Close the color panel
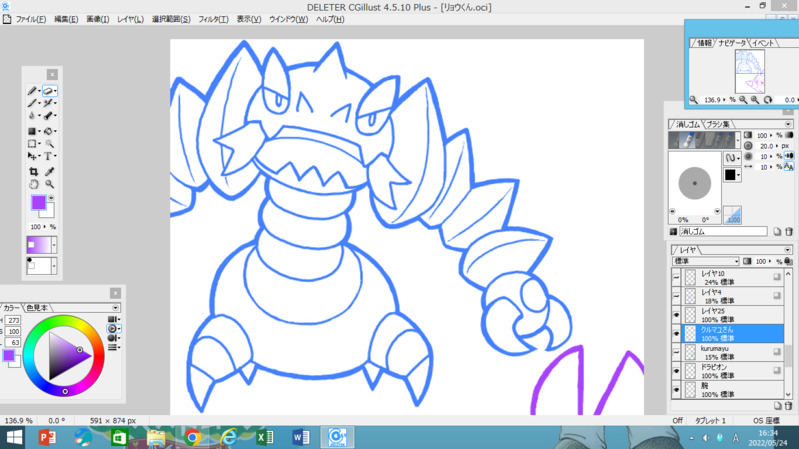Image resolution: width=799 pixels, height=449 pixels. coord(115,293)
